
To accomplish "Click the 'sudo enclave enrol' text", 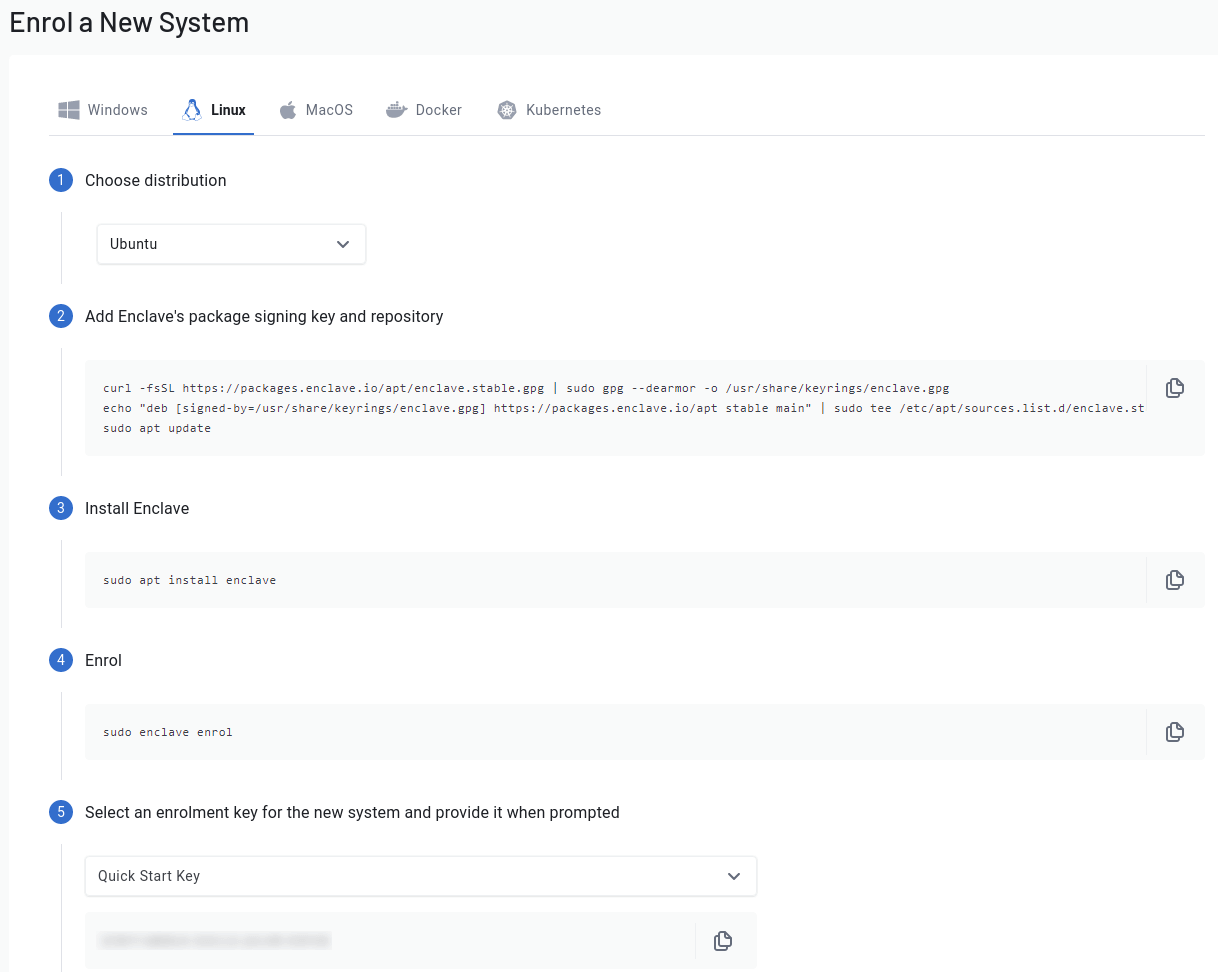I will tap(168, 732).
